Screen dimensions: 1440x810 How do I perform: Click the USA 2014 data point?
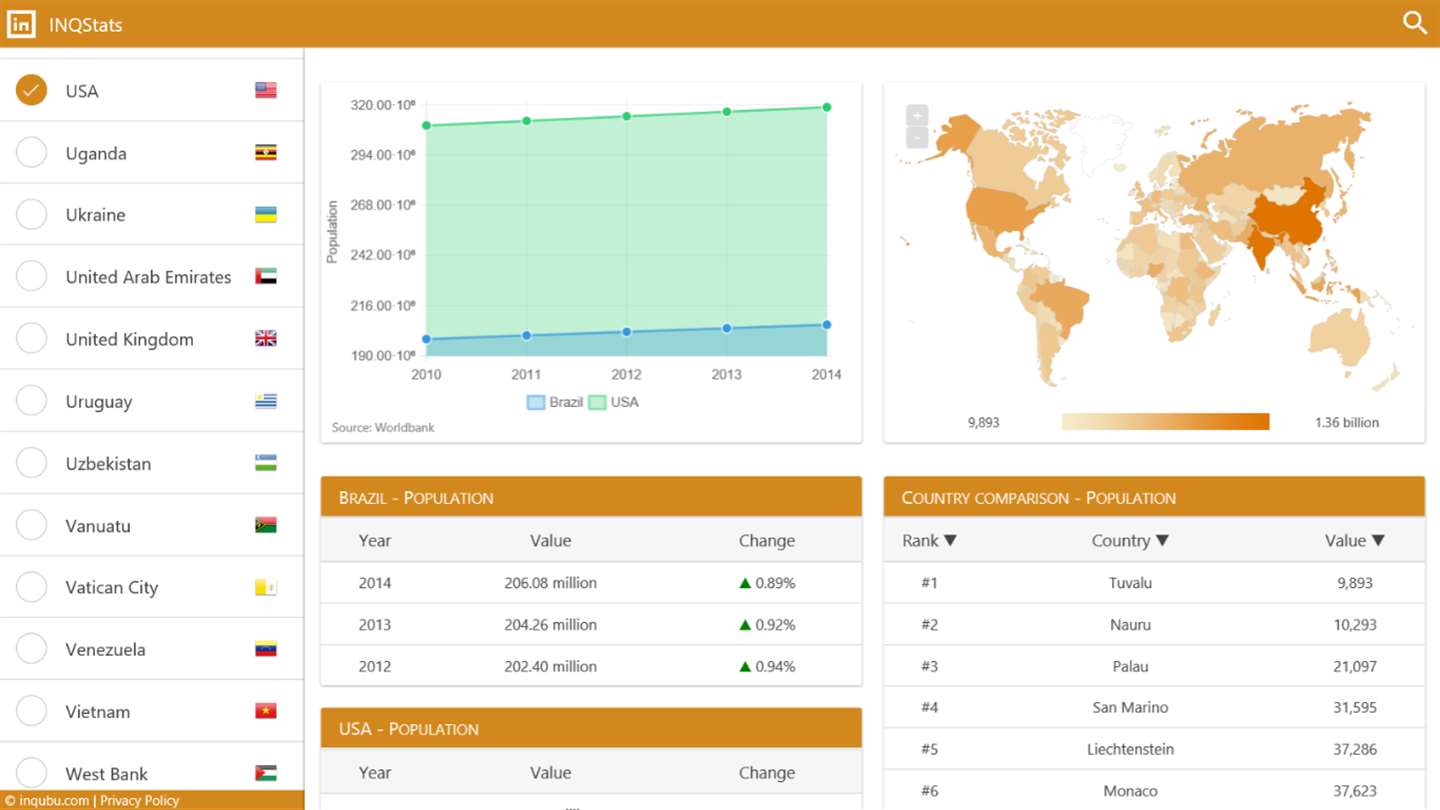click(x=827, y=107)
